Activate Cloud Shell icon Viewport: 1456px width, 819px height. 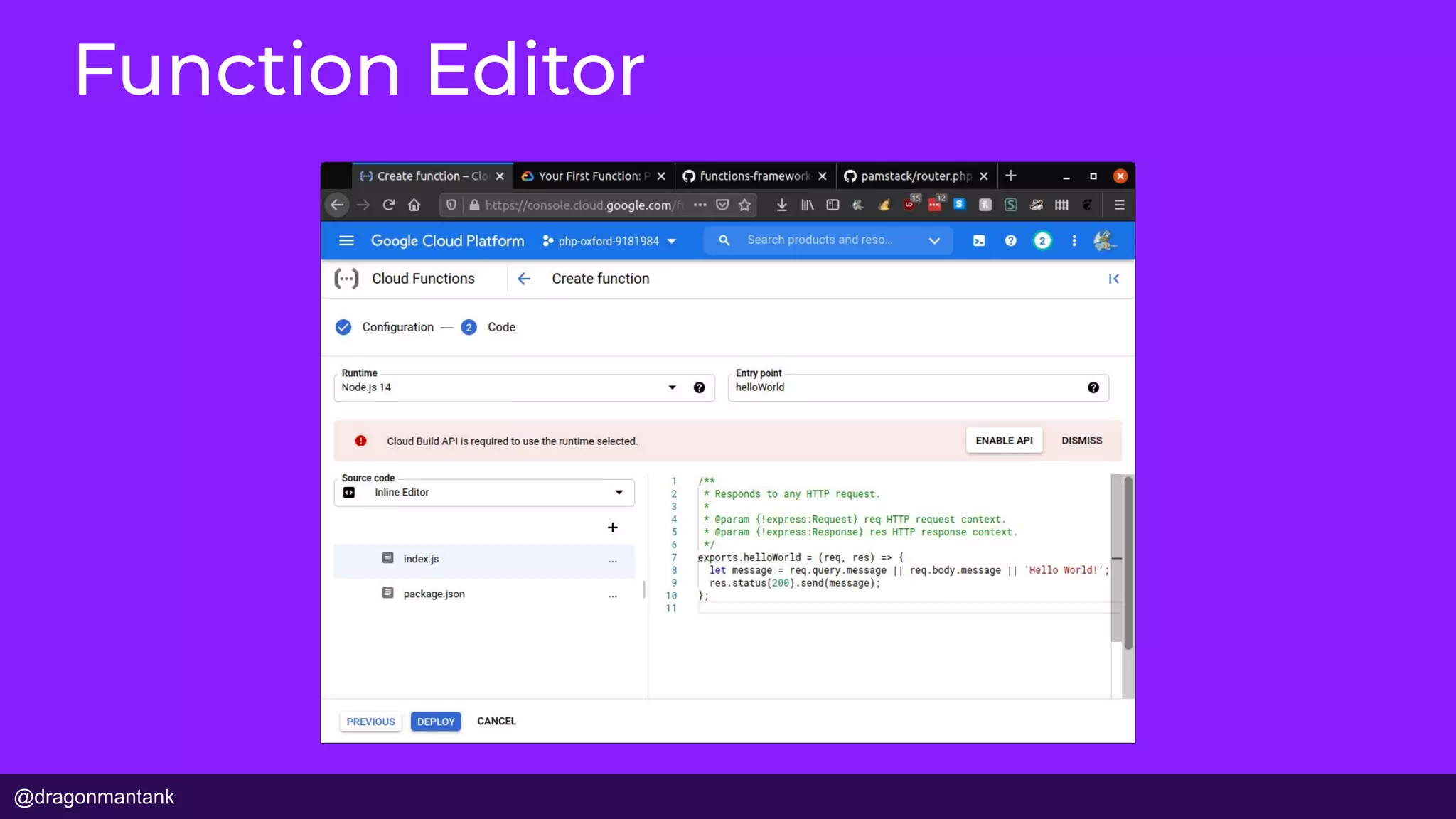click(979, 240)
